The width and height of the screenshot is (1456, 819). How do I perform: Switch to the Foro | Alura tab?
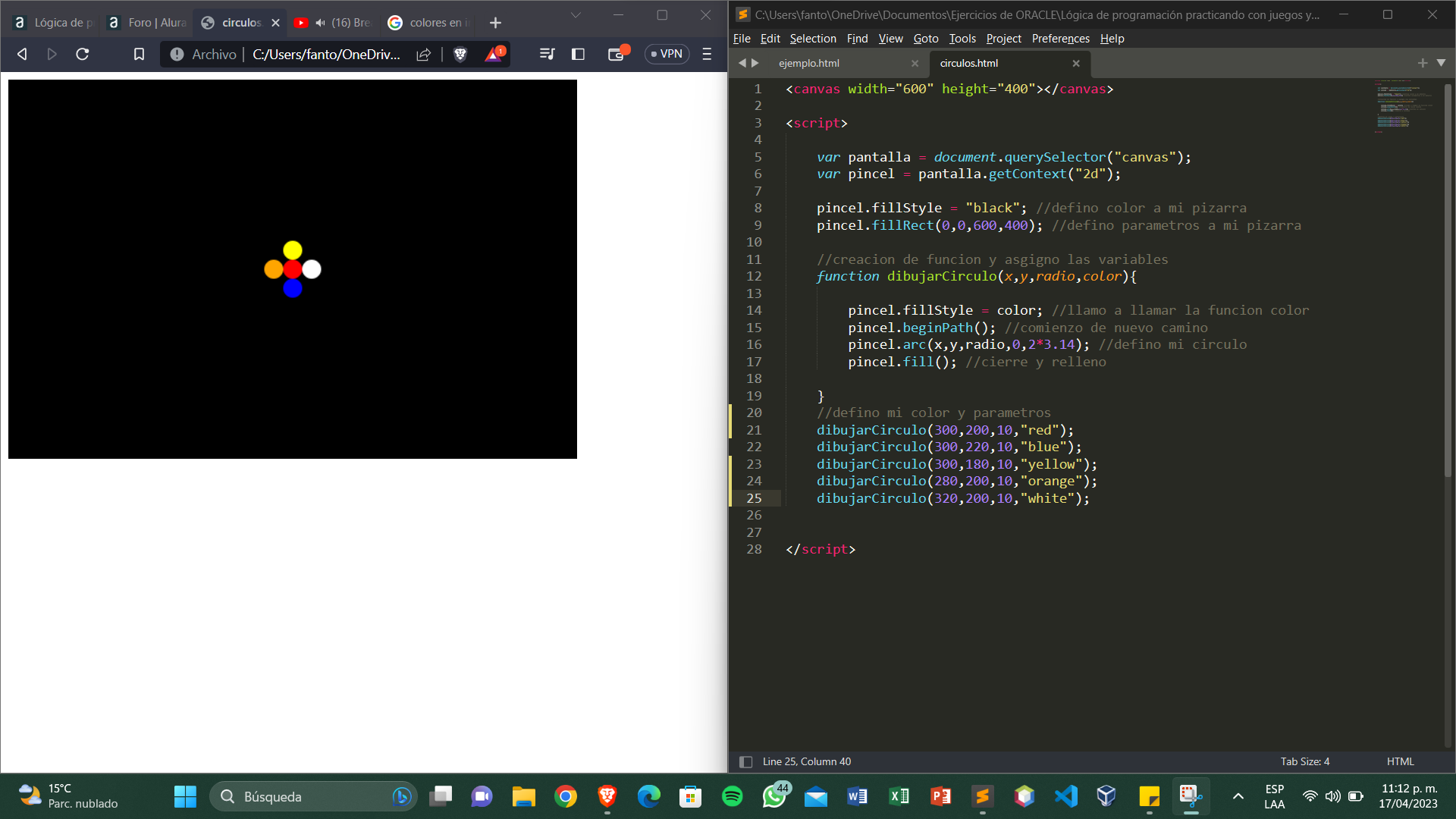pos(148,23)
